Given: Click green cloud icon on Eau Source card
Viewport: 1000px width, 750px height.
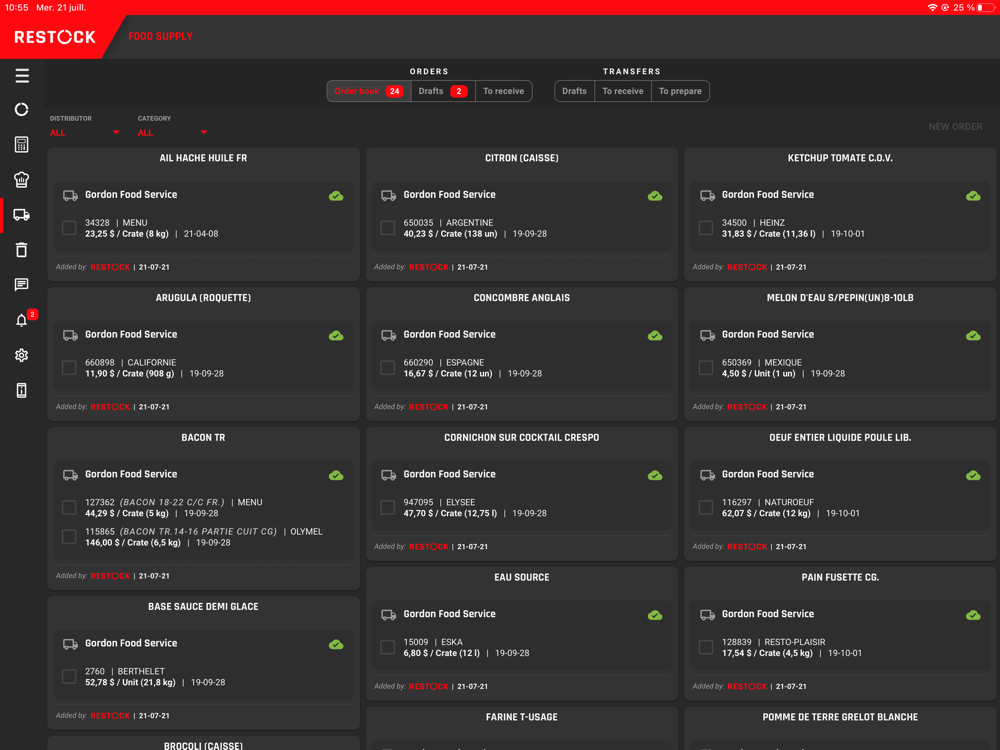Looking at the screenshot, I should [655, 615].
